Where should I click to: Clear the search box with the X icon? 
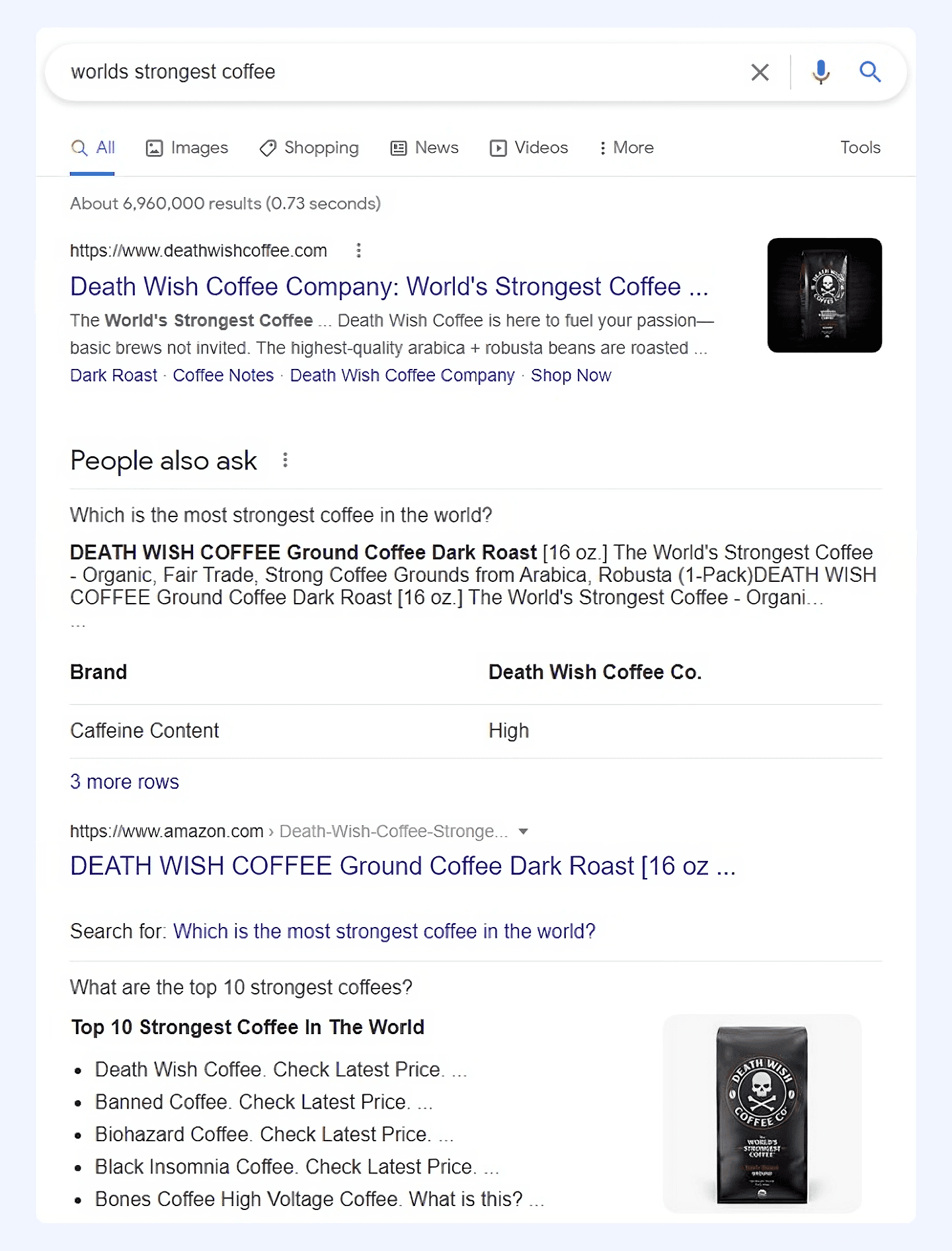click(760, 72)
